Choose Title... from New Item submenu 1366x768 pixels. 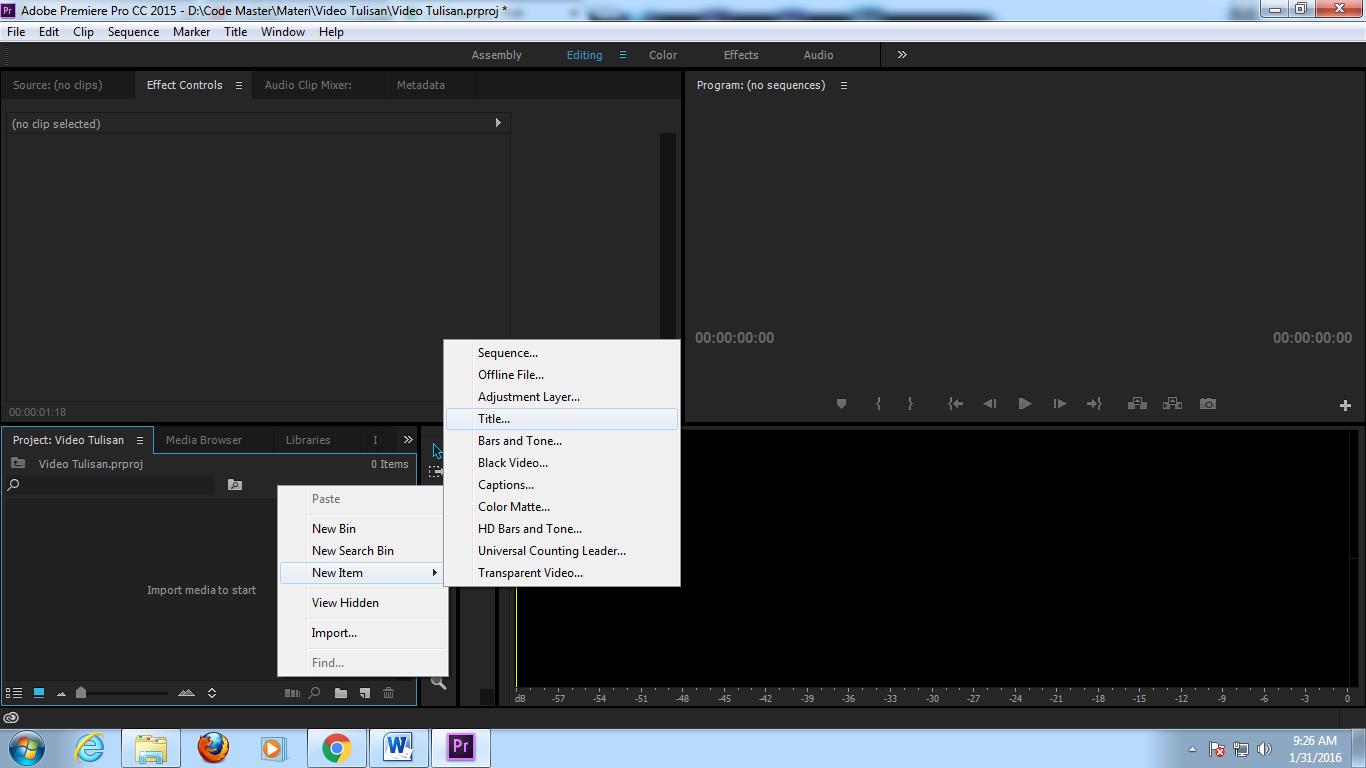[x=562, y=419]
